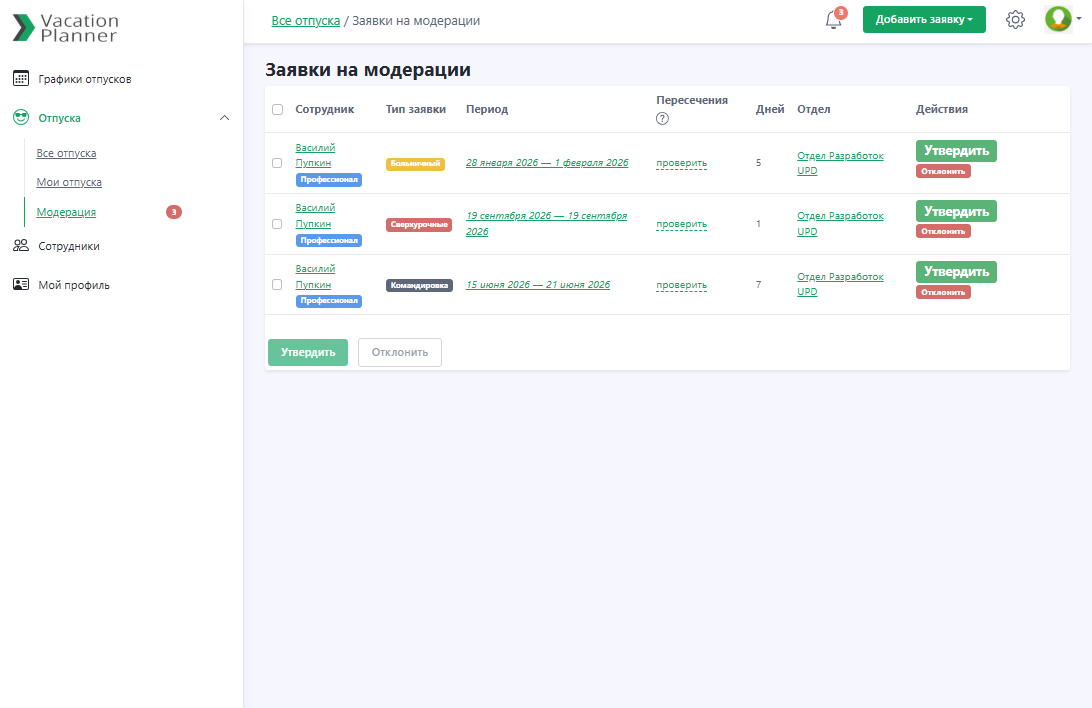Select the Командировка request row checkbox
Image resolution: width=1092 pixels, height=708 pixels.
click(277, 285)
